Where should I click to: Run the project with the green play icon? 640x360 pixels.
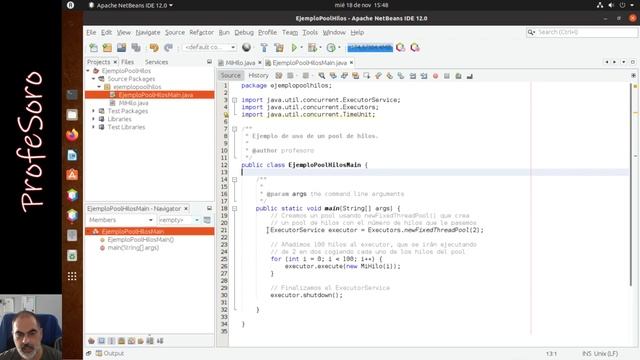294,47
